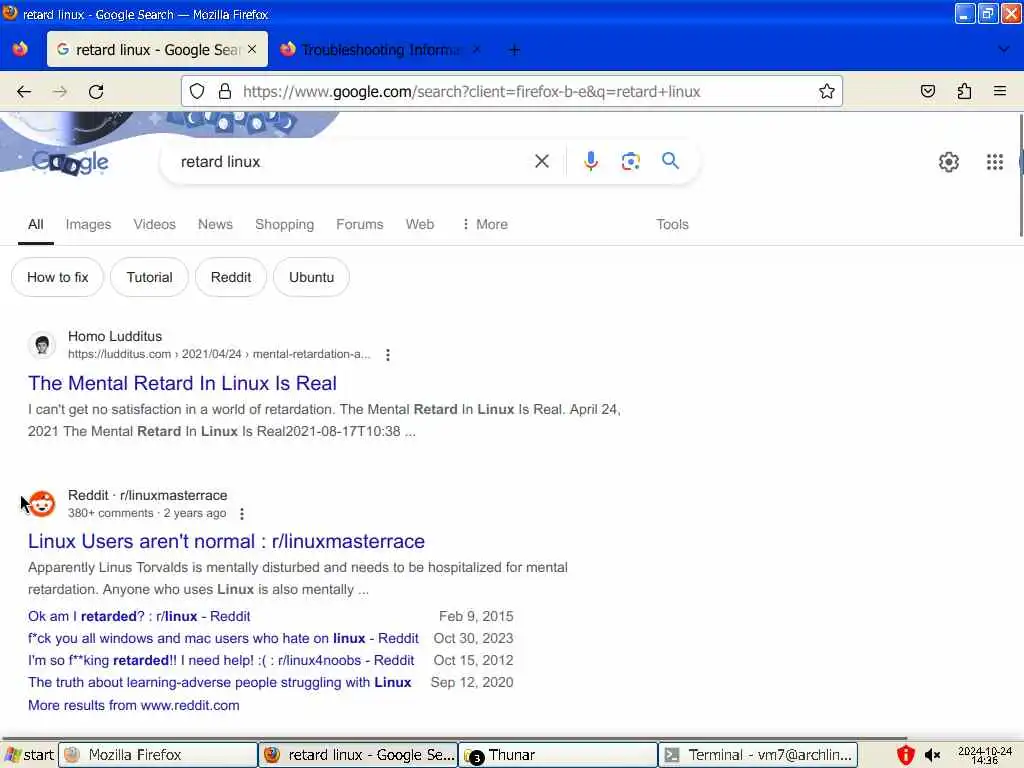Click the taskbar clock 2024-10-24
Screen dimensions: 1024x768
pyautogui.click(x=985, y=756)
